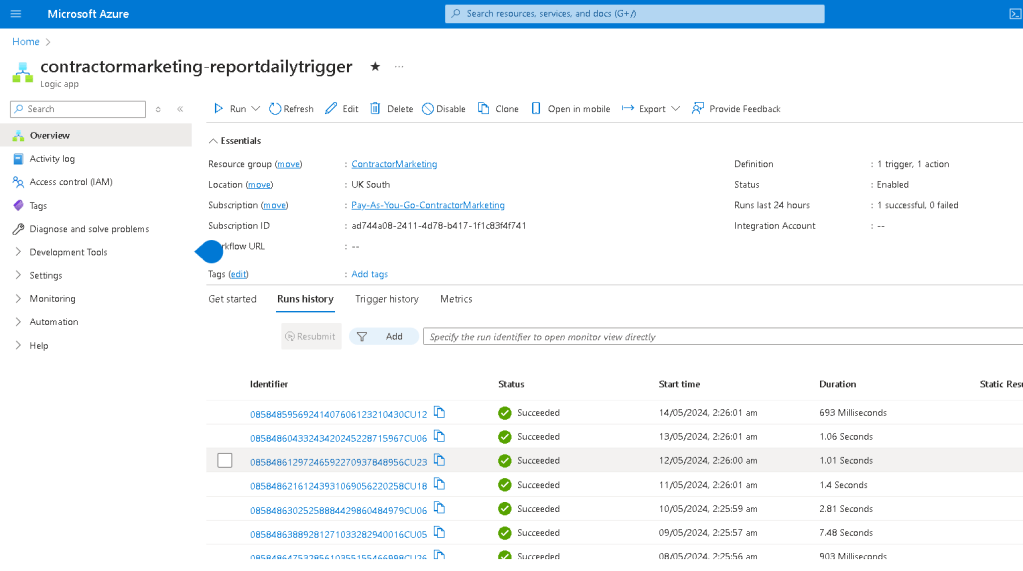The image size is (1023, 571).
Task: Click the global search bar
Action: [x=635, y=14]
